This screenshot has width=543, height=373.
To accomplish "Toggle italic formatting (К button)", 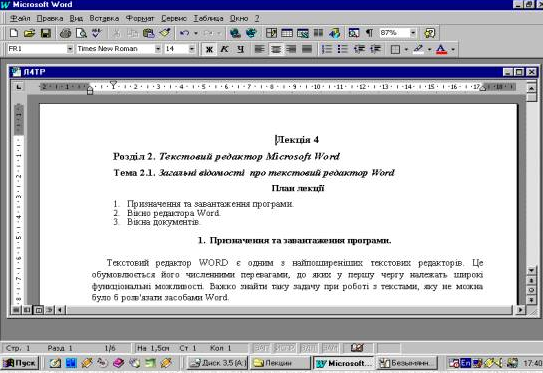I will (x=224, y=49).
